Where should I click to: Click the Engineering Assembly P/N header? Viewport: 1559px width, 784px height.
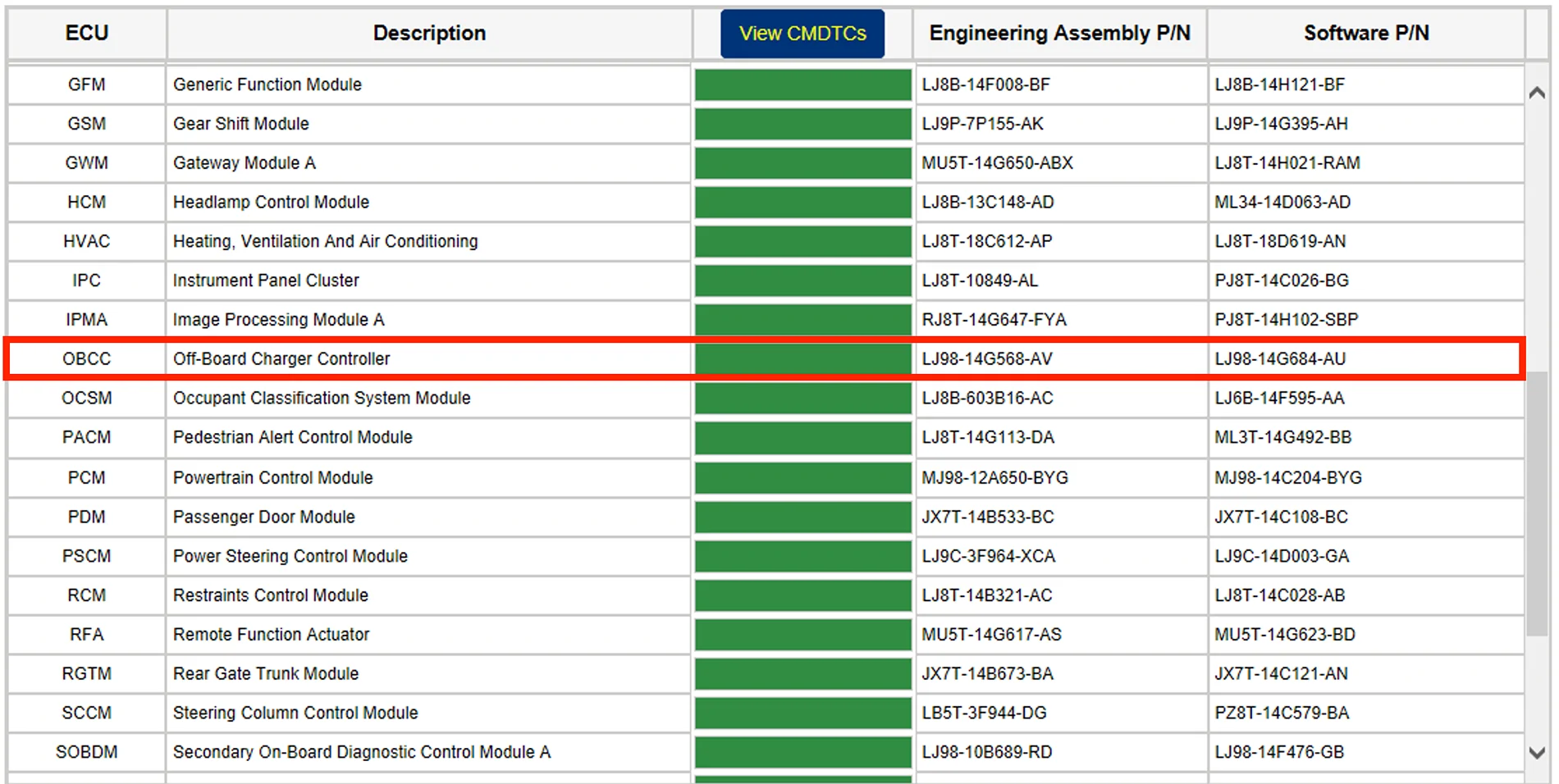click(x=1059, y=34)
